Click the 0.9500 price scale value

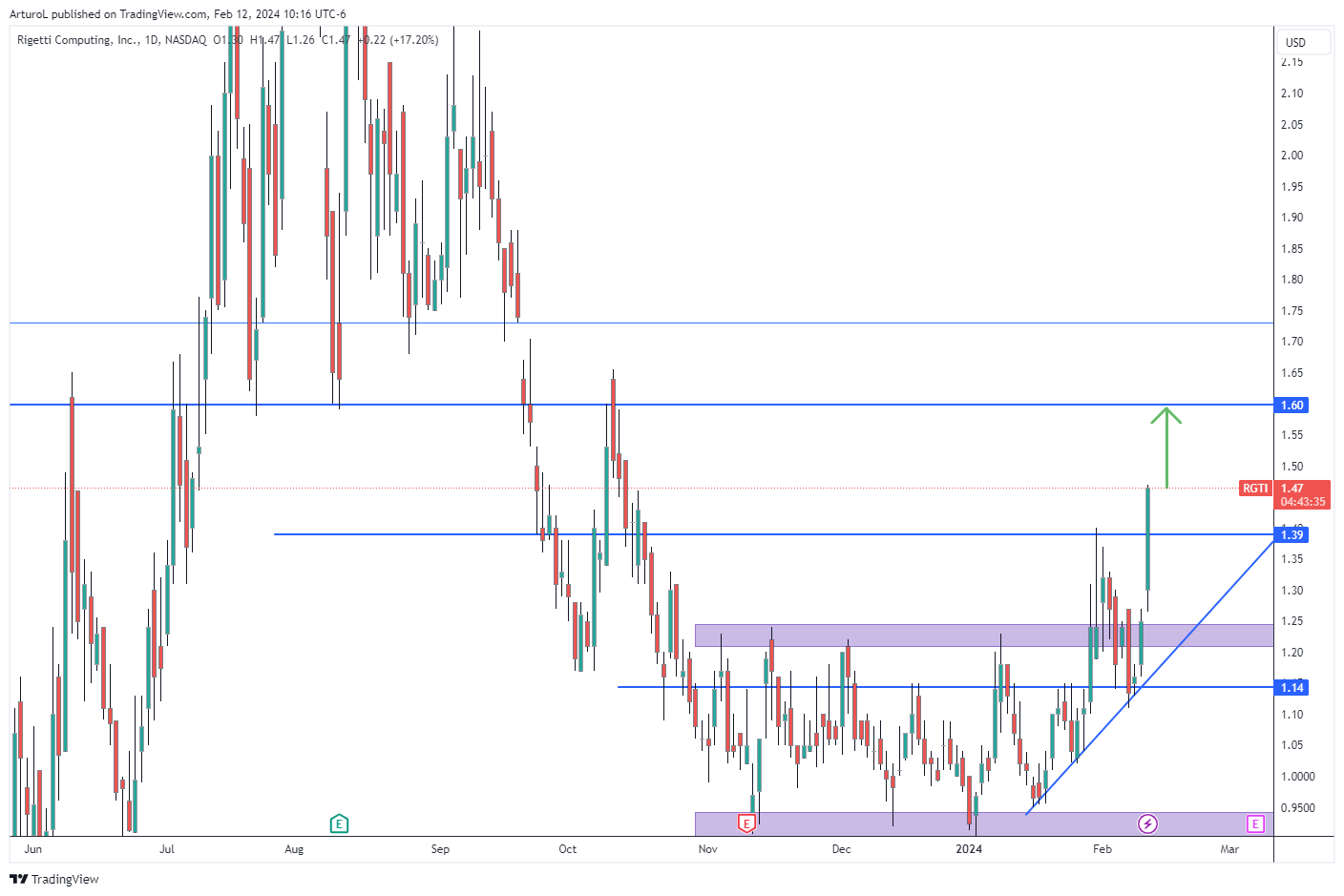point(1297,808)
